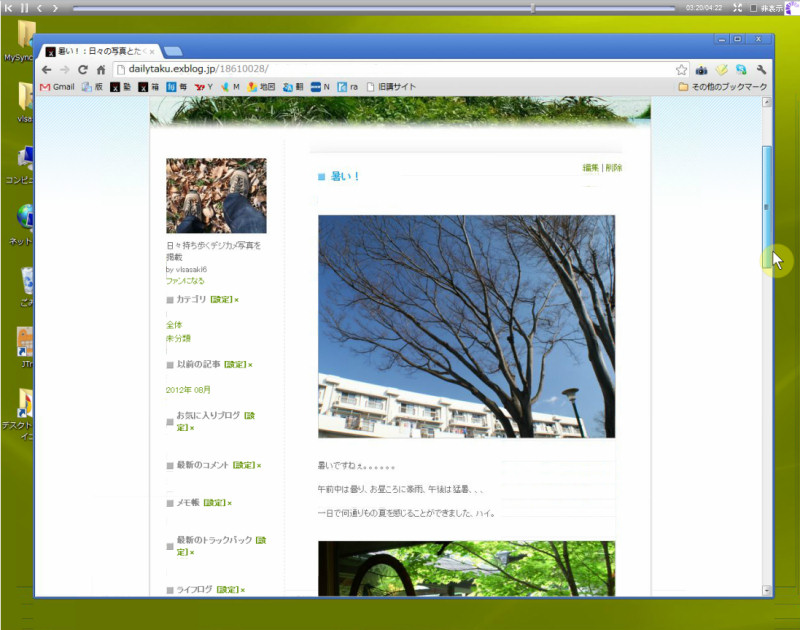This screenshot has height=630, width=800.
Task: Open カテゴリ 設定 link
Action: (x=221, y=299)
